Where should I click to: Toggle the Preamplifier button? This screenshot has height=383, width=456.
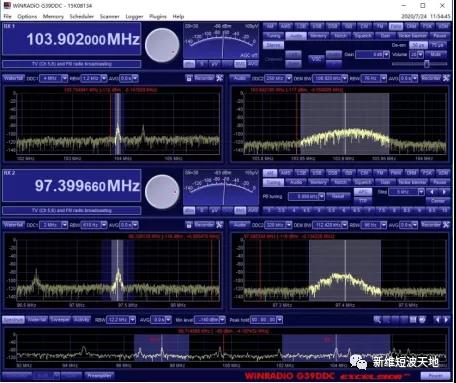[x=99, y=376]
